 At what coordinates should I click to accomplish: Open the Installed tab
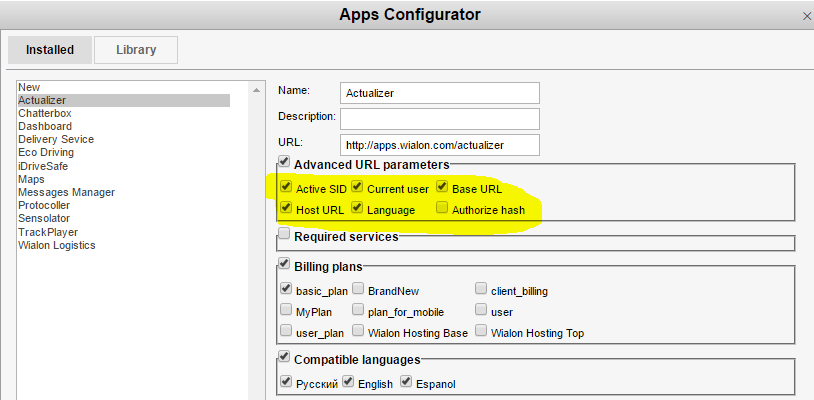click(49, 50)
